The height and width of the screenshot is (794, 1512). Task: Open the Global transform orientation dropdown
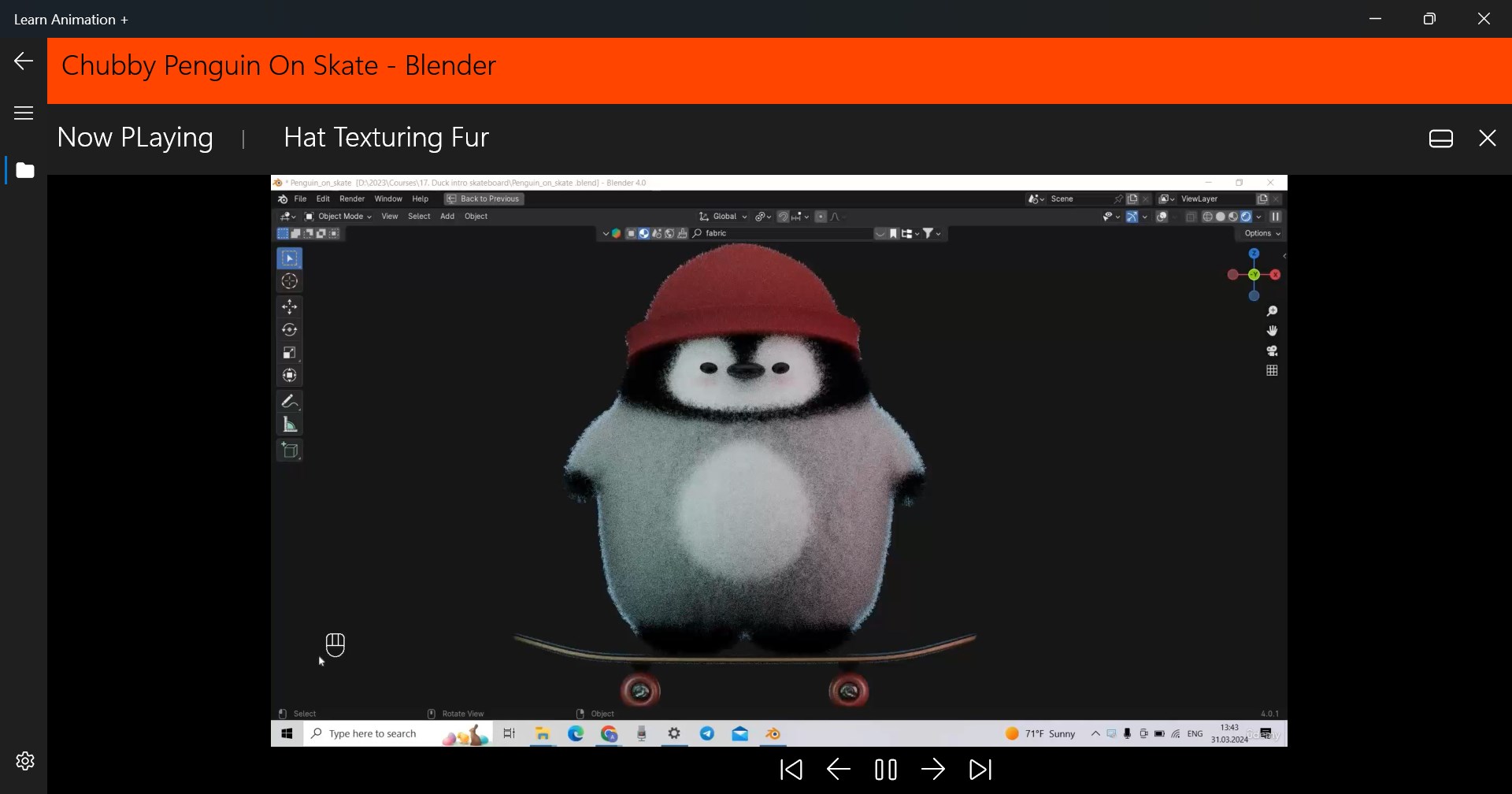pyautogui.click(x=721, y=216)
